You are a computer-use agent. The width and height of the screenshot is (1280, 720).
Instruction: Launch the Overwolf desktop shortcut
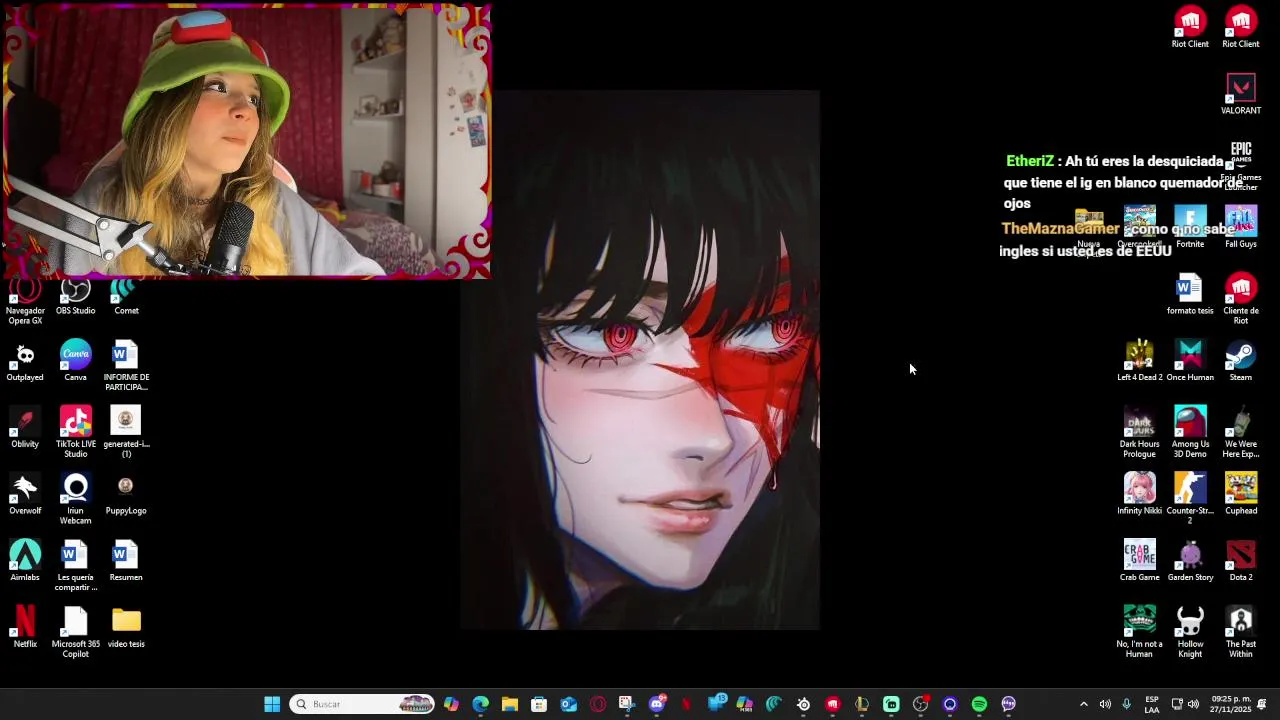(x=25, y=494)
